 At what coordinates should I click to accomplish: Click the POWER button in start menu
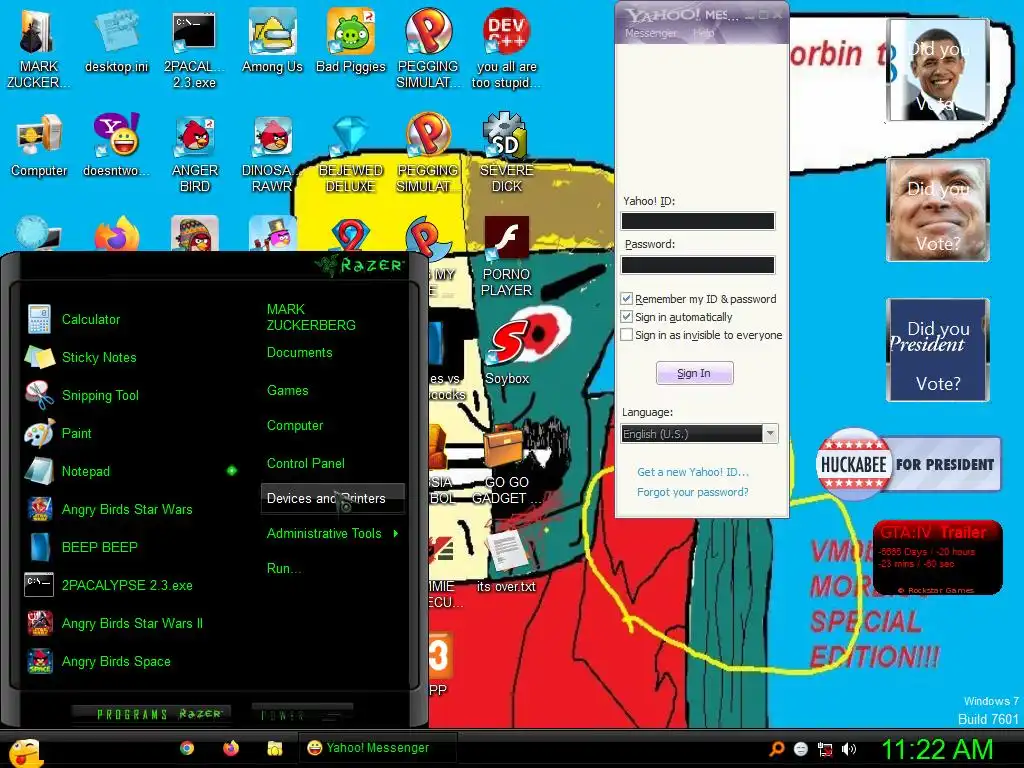[x=302, y=714]
